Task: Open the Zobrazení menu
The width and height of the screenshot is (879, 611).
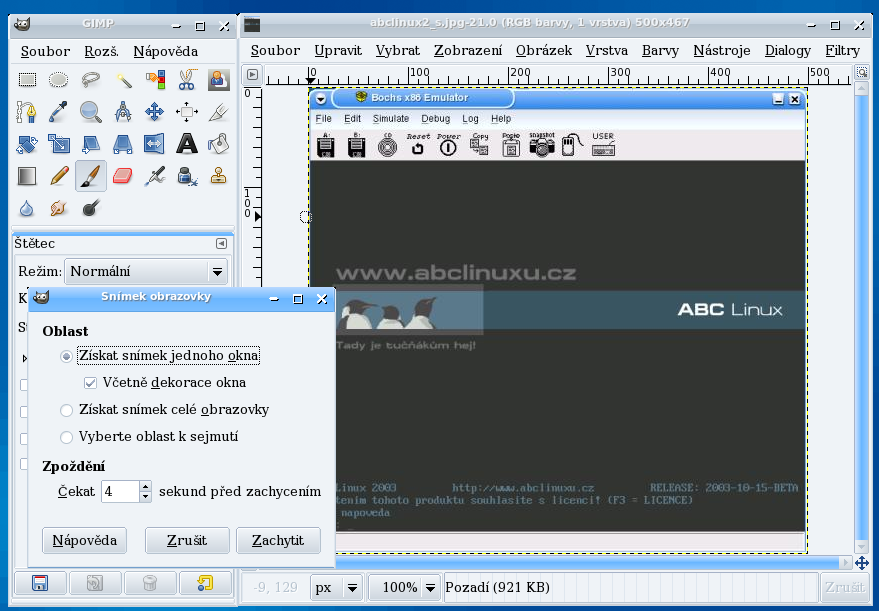Action: [x=468, y=51]
